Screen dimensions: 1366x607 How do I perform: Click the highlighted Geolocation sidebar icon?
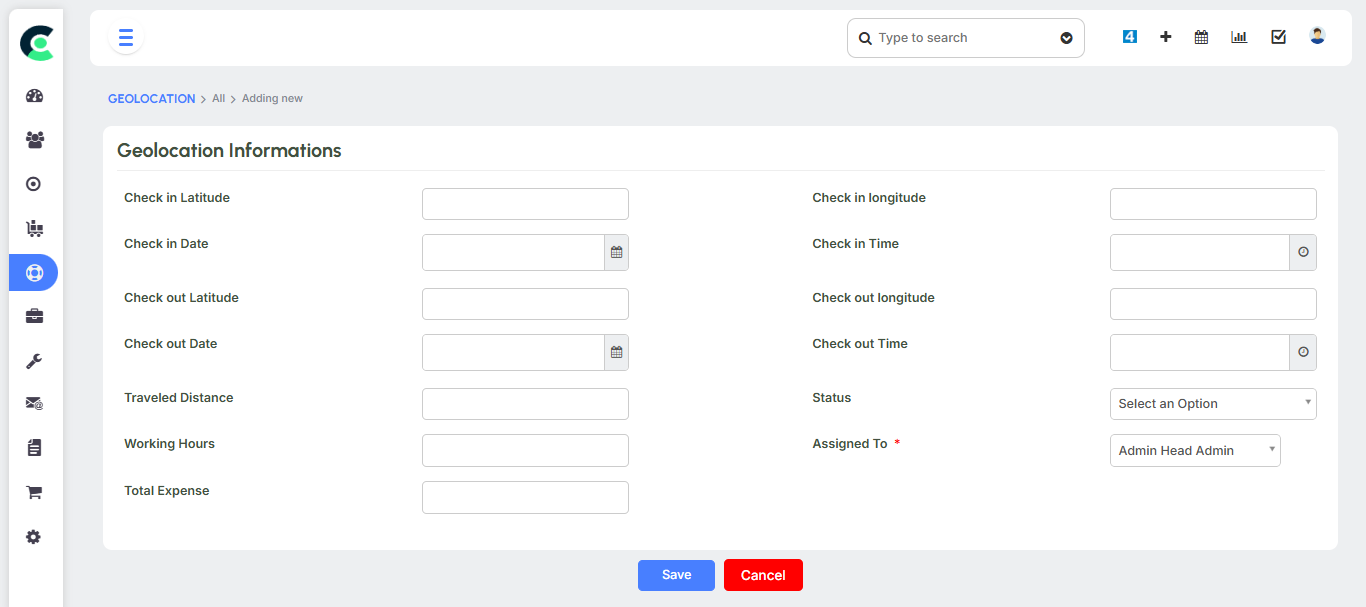click(x=33, y=272)
